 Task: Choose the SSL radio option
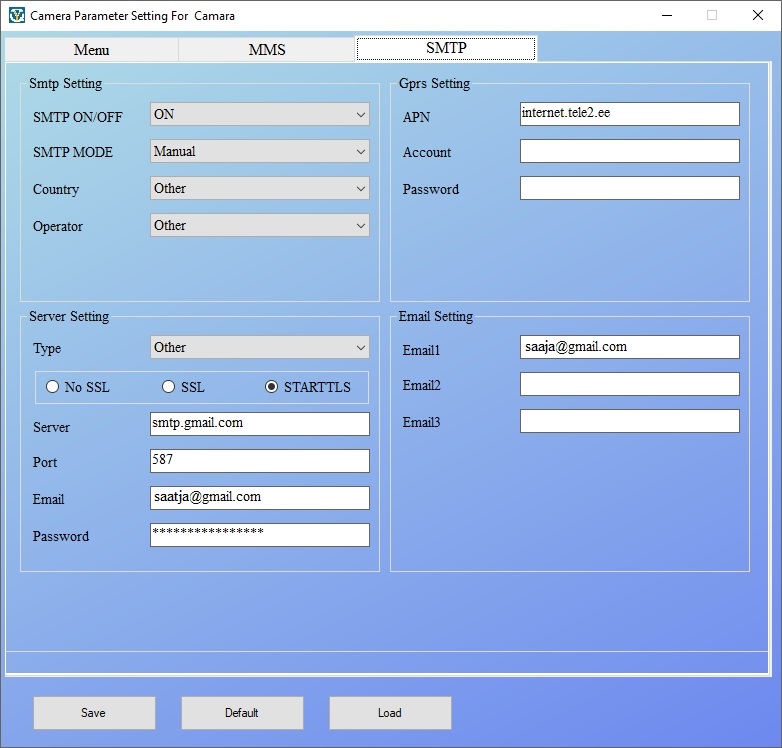tap(169, 387)
